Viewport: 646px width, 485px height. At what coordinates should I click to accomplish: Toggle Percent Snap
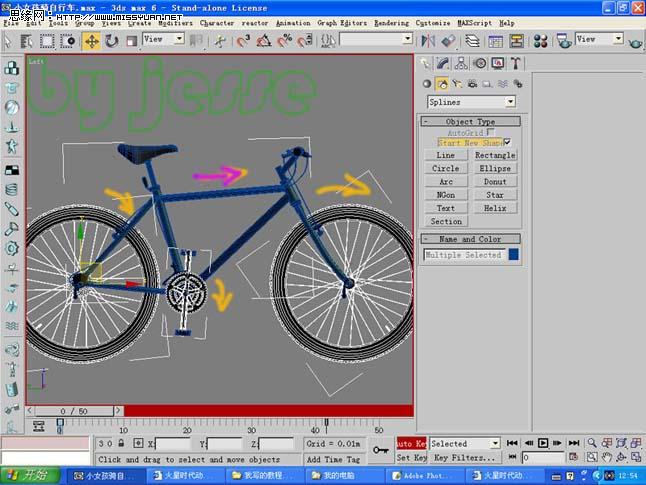[x=284, y=41]
